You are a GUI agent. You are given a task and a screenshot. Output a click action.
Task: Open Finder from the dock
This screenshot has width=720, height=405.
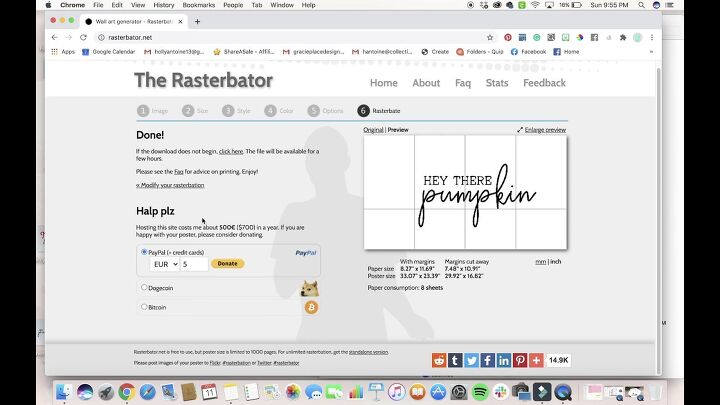pos(64,392)
